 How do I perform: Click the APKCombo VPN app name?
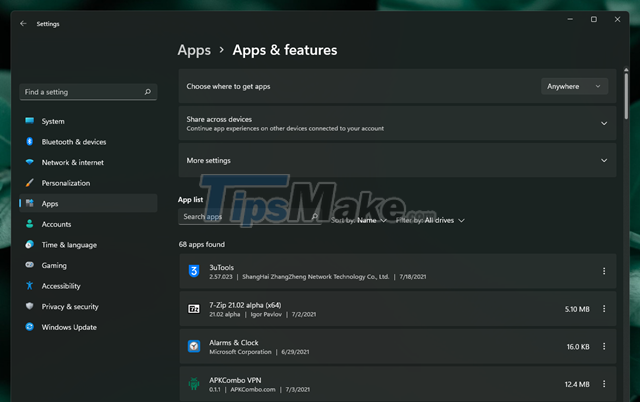[235, 380]
